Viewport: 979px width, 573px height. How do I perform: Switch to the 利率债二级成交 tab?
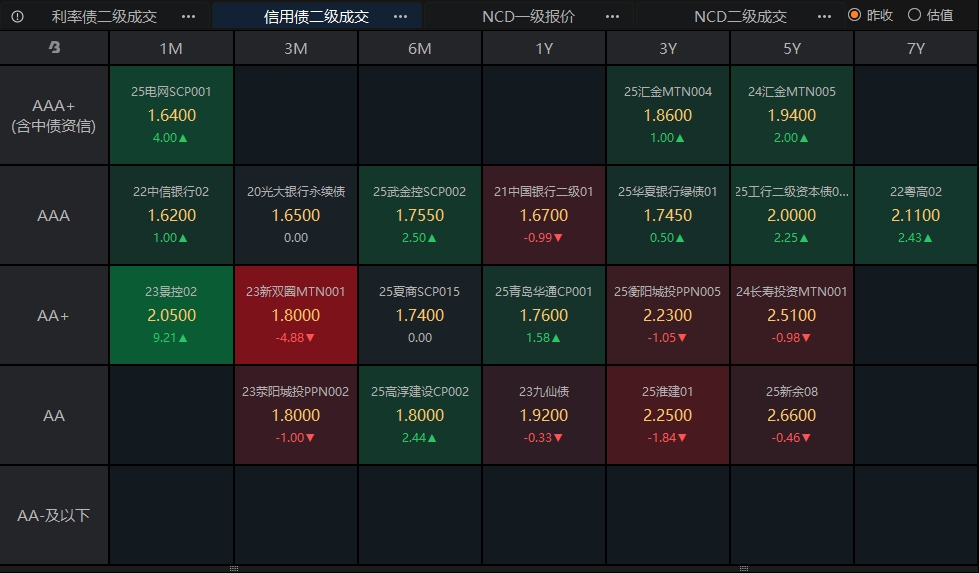coord(104,16)
